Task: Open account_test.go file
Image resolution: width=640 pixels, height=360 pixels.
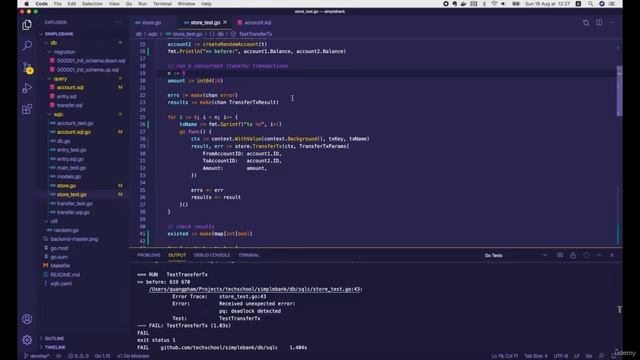Action: coord(75,123)
